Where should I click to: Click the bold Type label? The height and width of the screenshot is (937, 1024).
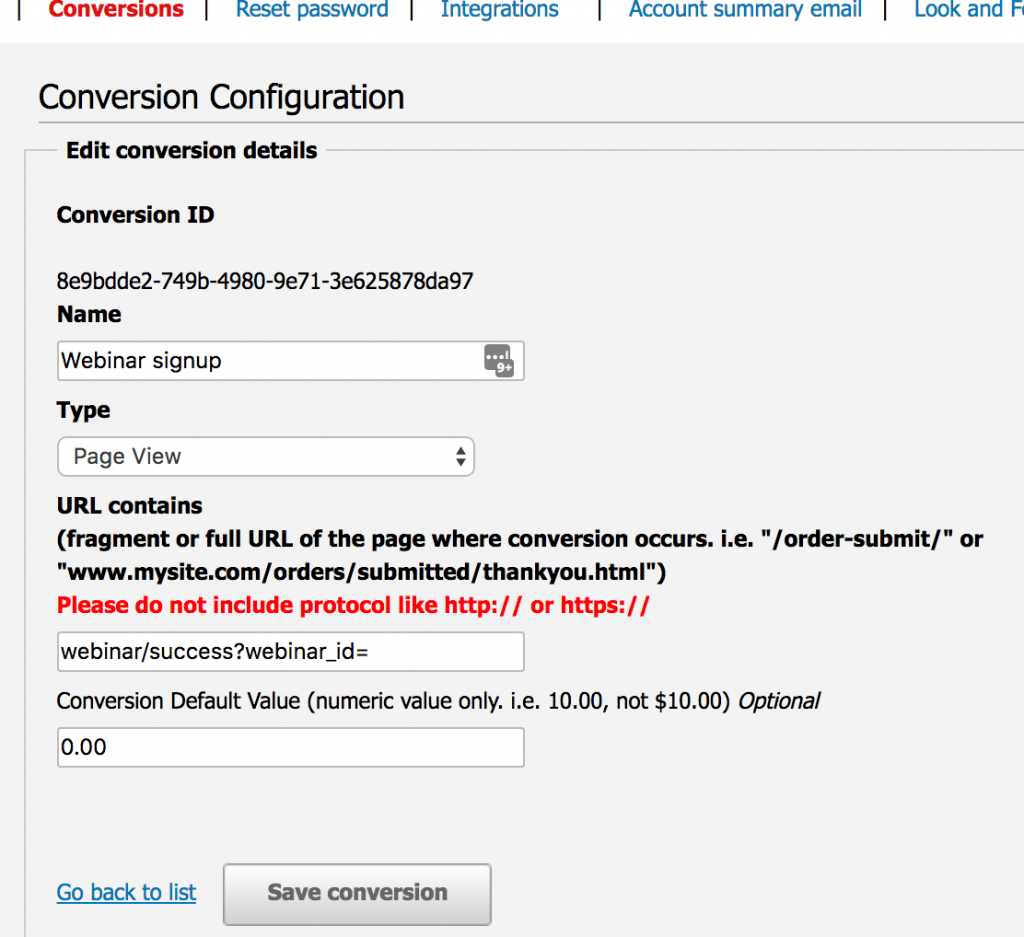point(84,410)
